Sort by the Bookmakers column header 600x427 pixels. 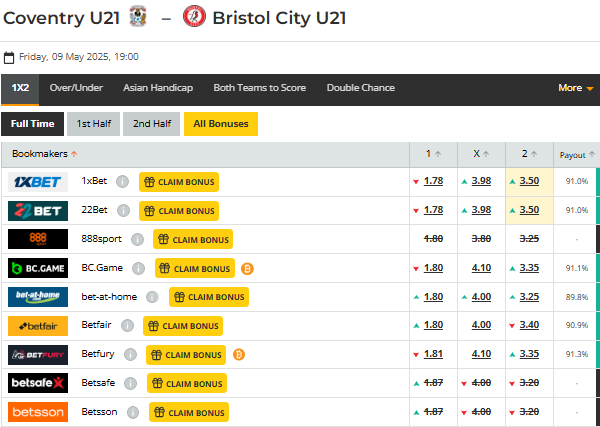(45, 154)
